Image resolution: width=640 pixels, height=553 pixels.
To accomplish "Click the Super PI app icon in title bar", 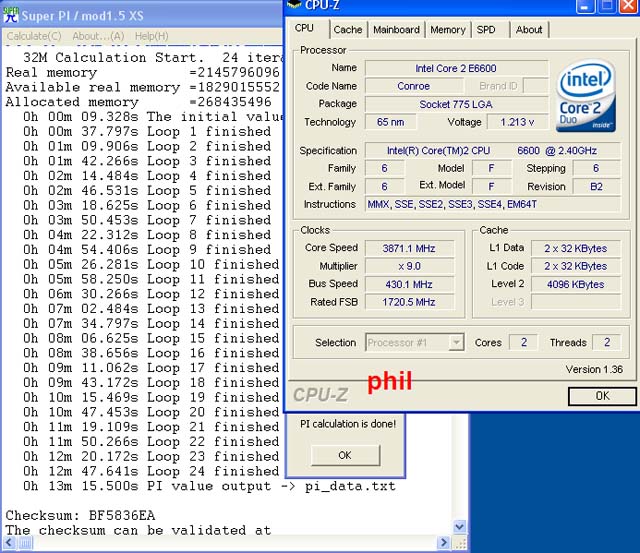I will (x=10, y=15).
